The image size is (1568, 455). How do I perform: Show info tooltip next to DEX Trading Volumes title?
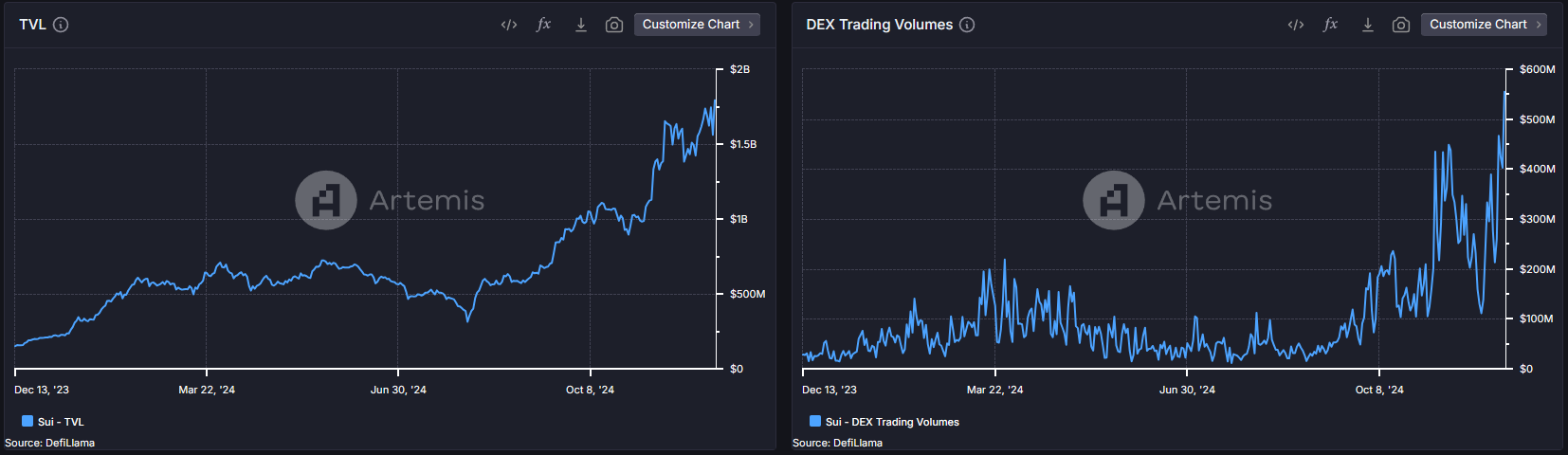[x=967, y=25]
